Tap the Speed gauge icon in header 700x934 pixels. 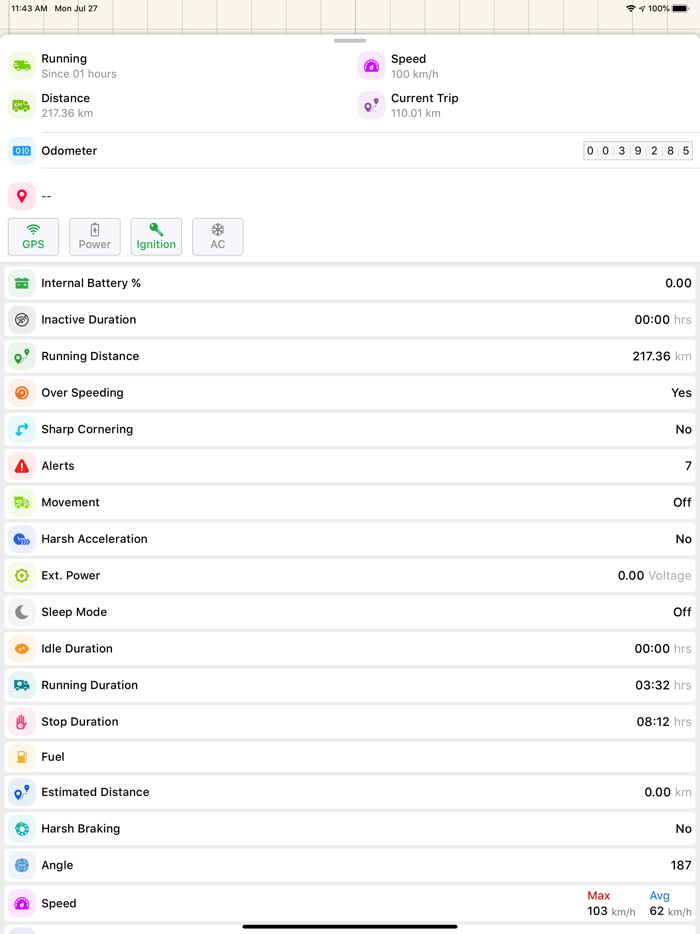pyautogui.click(x=371, y=66)
